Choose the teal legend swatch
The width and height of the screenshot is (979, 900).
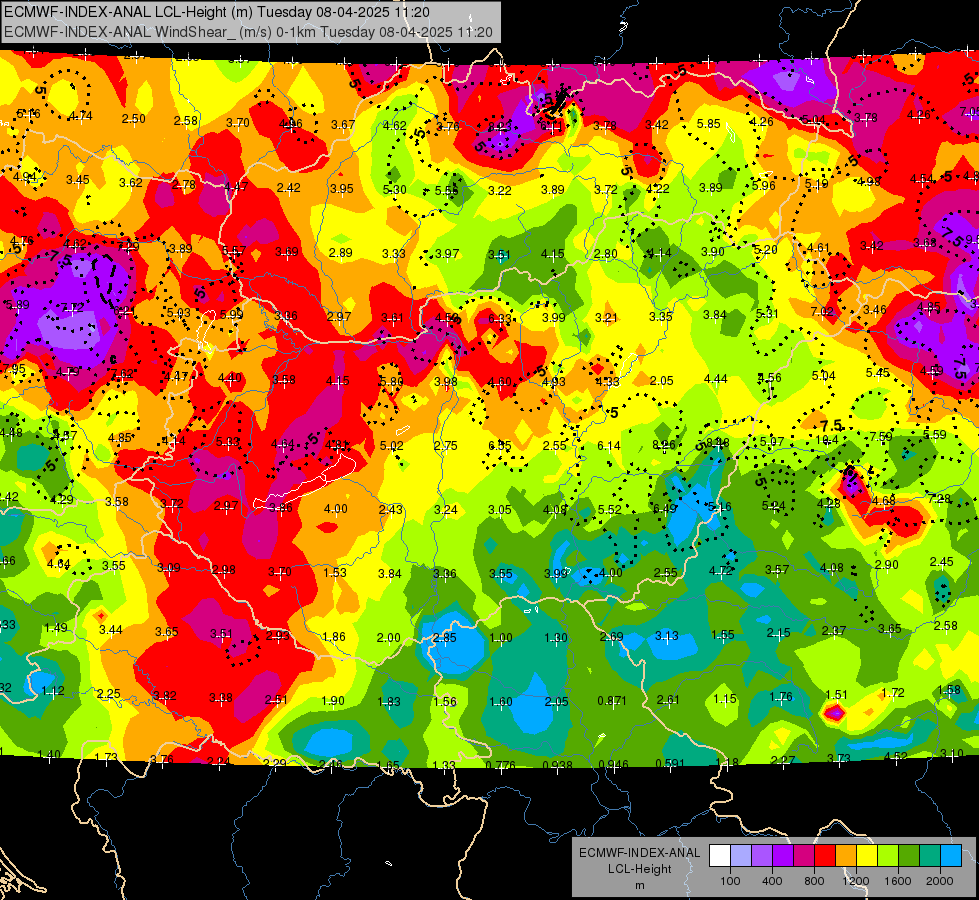(930, 855)
